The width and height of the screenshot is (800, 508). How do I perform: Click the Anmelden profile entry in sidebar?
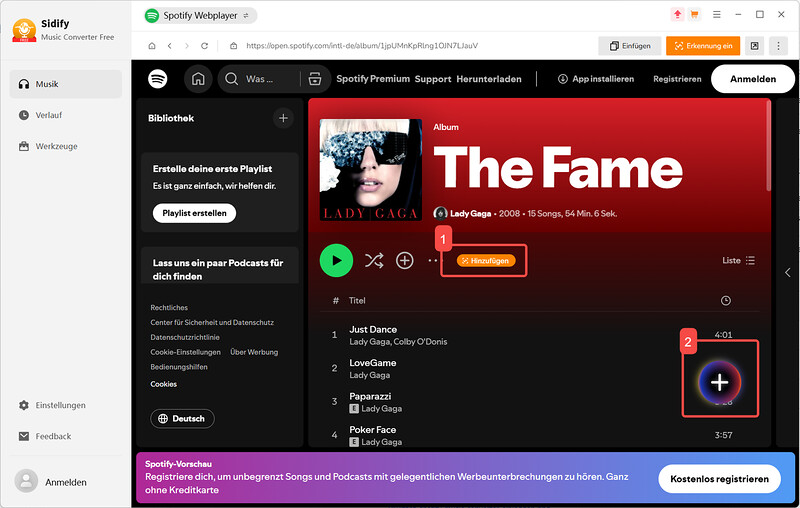[51, 481]
